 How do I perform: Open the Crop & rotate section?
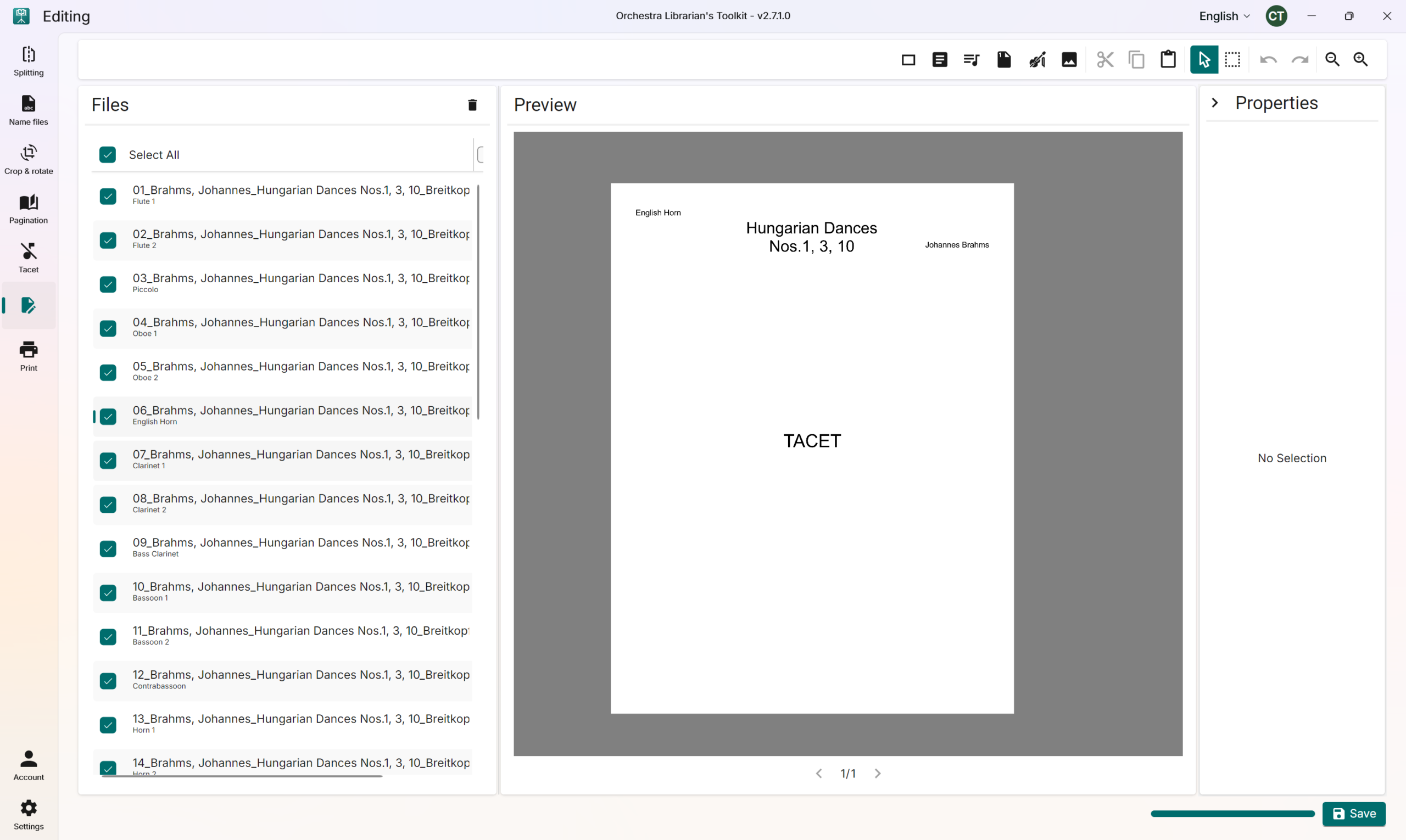coord(29,160)
